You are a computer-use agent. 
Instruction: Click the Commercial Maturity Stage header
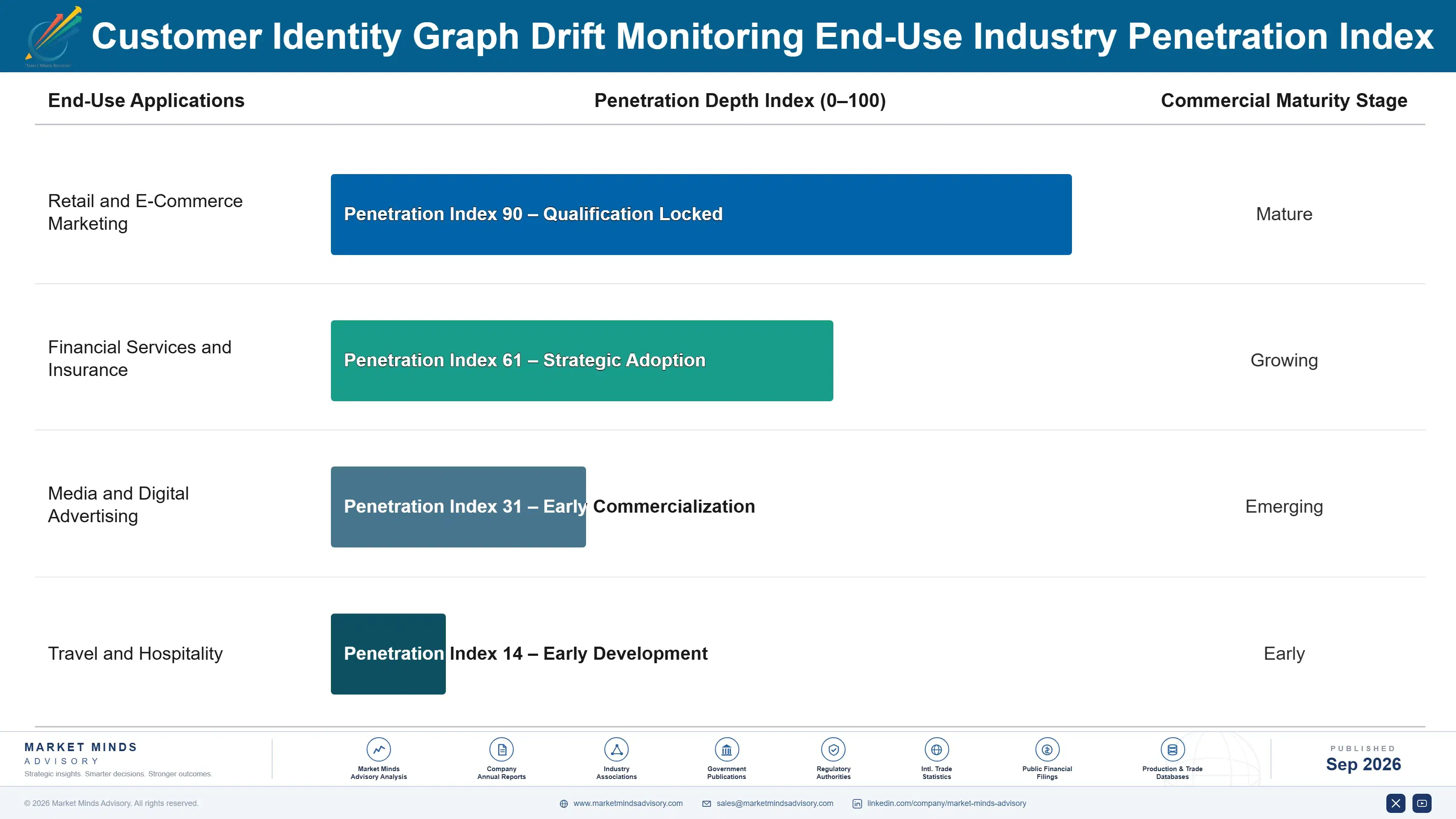tap(1284, 101)
